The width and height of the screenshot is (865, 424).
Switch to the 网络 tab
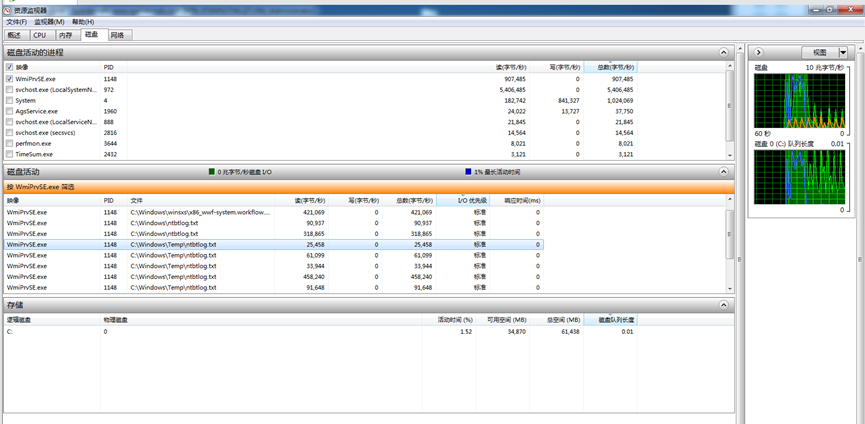118,35
